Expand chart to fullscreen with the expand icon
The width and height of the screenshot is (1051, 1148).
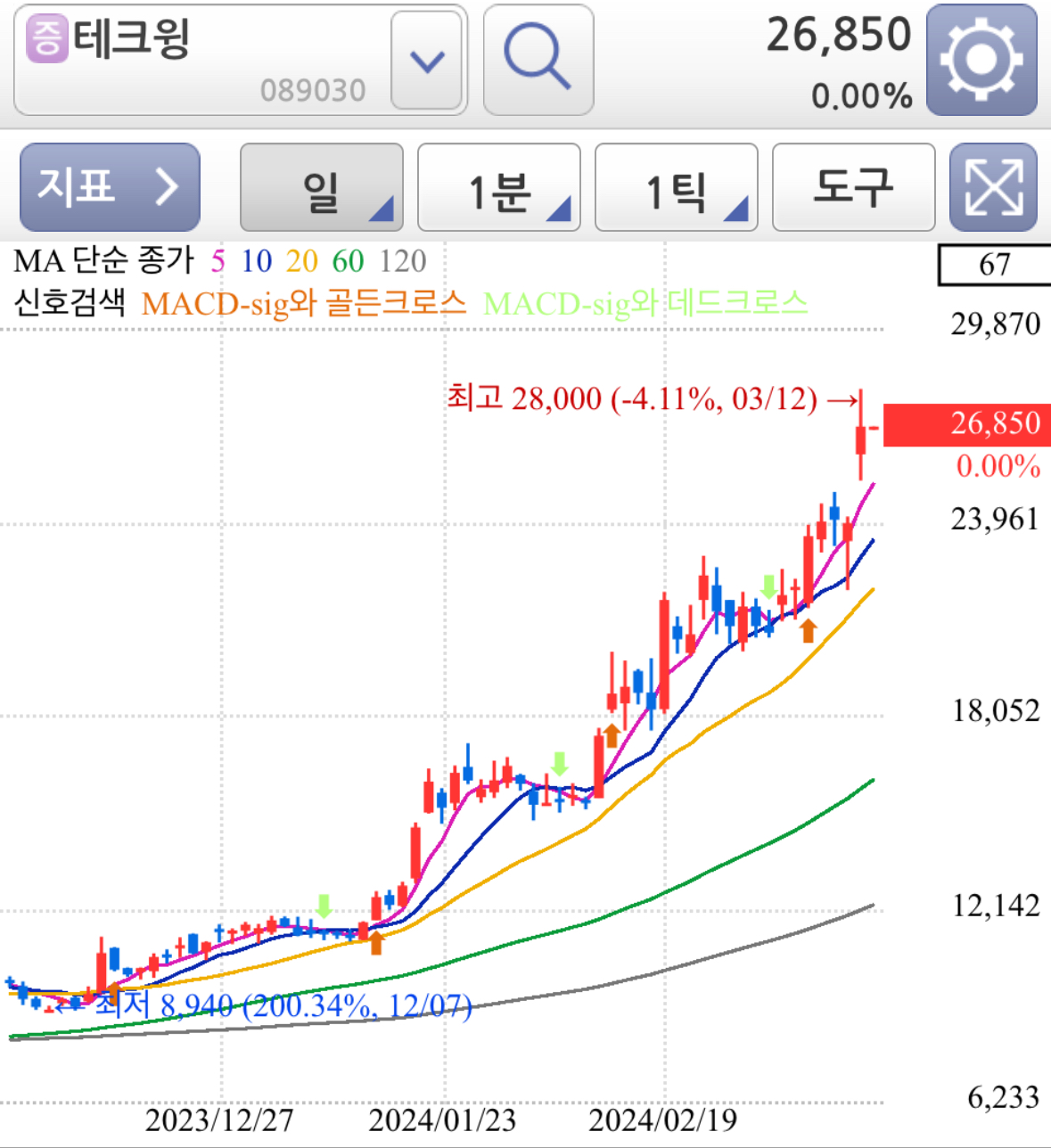click(x=992, y=188)
